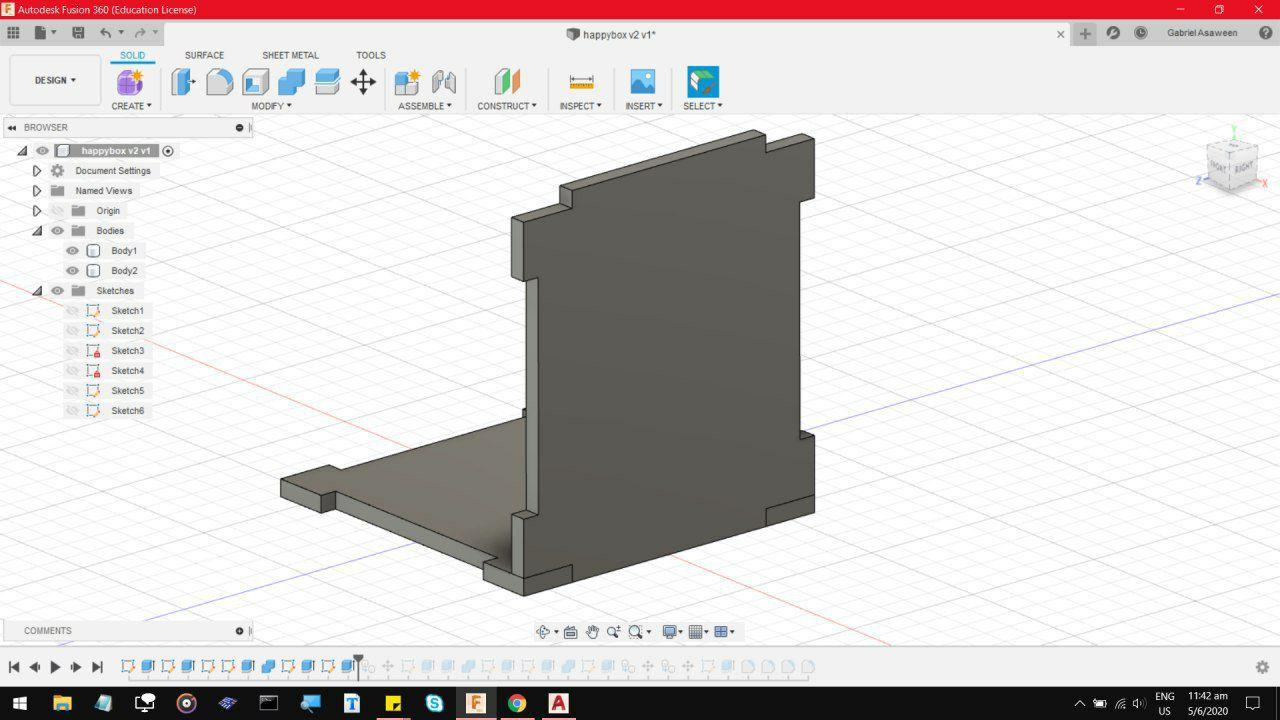This screenshot has width=1280, height=720.
Task: Click the New Component icon above ASSEMBLE
Action: (x=407, y=82)
